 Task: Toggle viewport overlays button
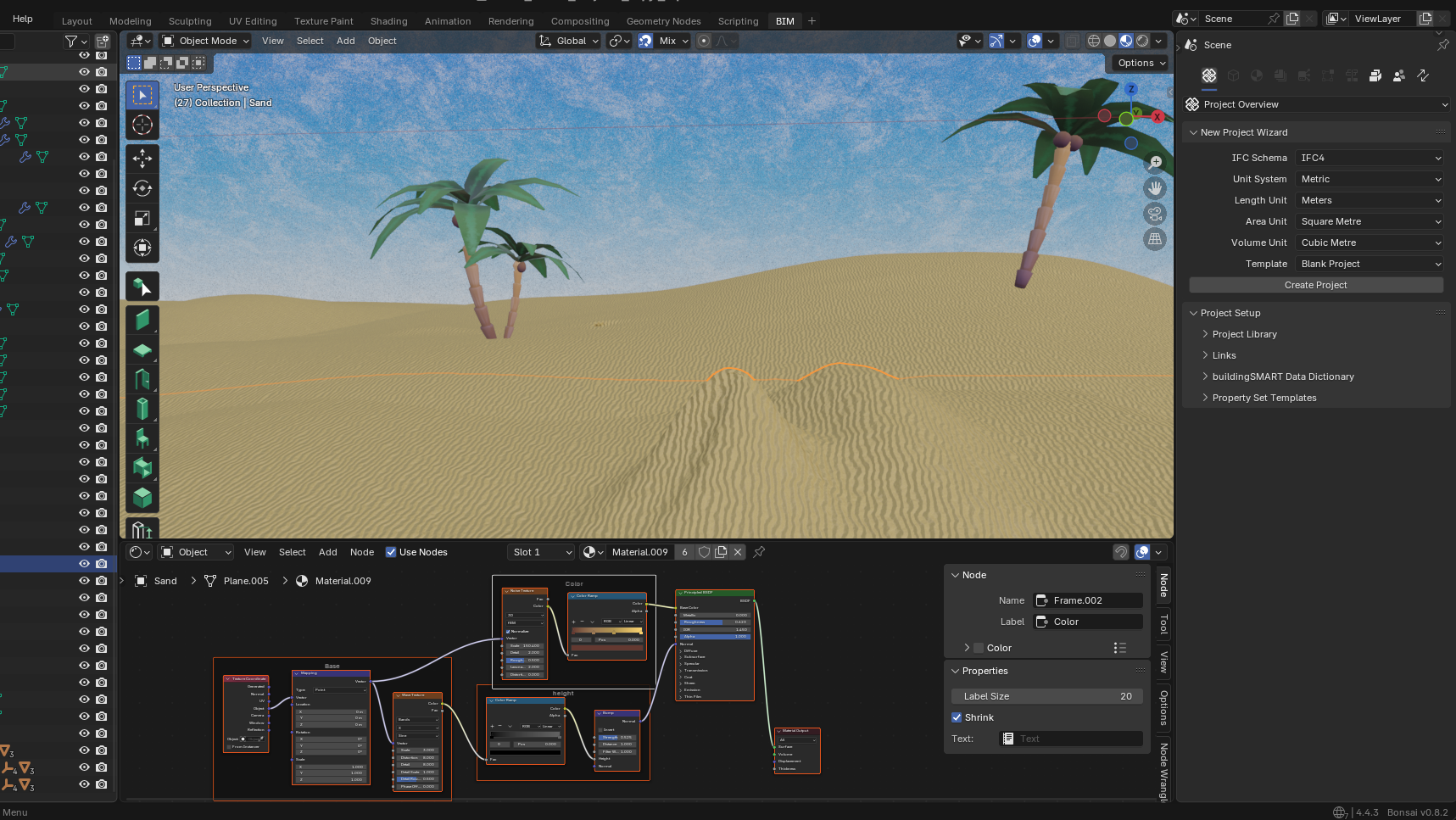click(x=1035, y=41)
